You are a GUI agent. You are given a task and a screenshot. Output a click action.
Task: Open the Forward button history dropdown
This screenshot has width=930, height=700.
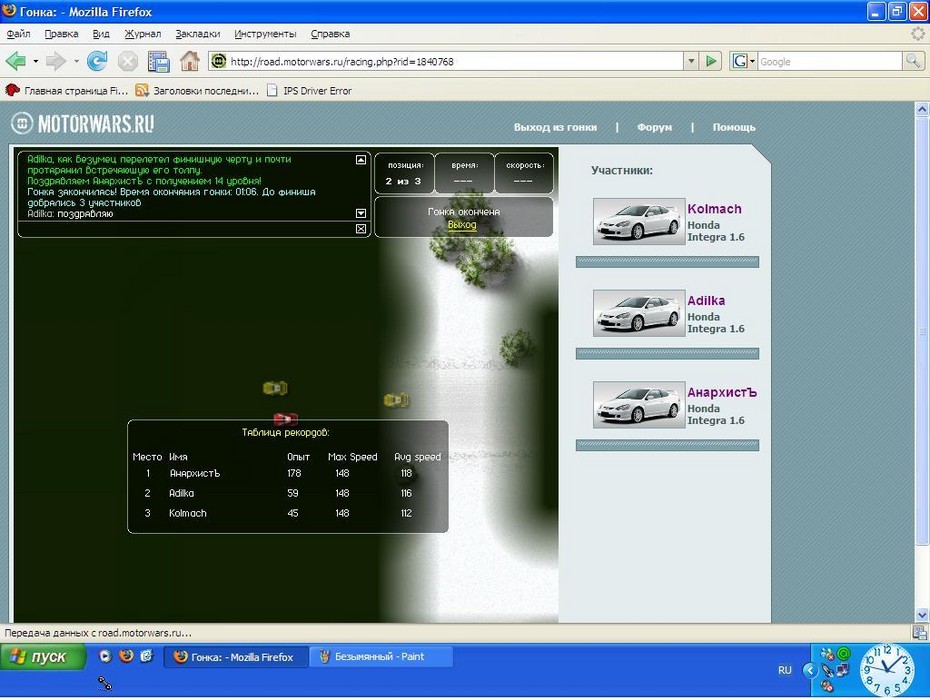75,61
